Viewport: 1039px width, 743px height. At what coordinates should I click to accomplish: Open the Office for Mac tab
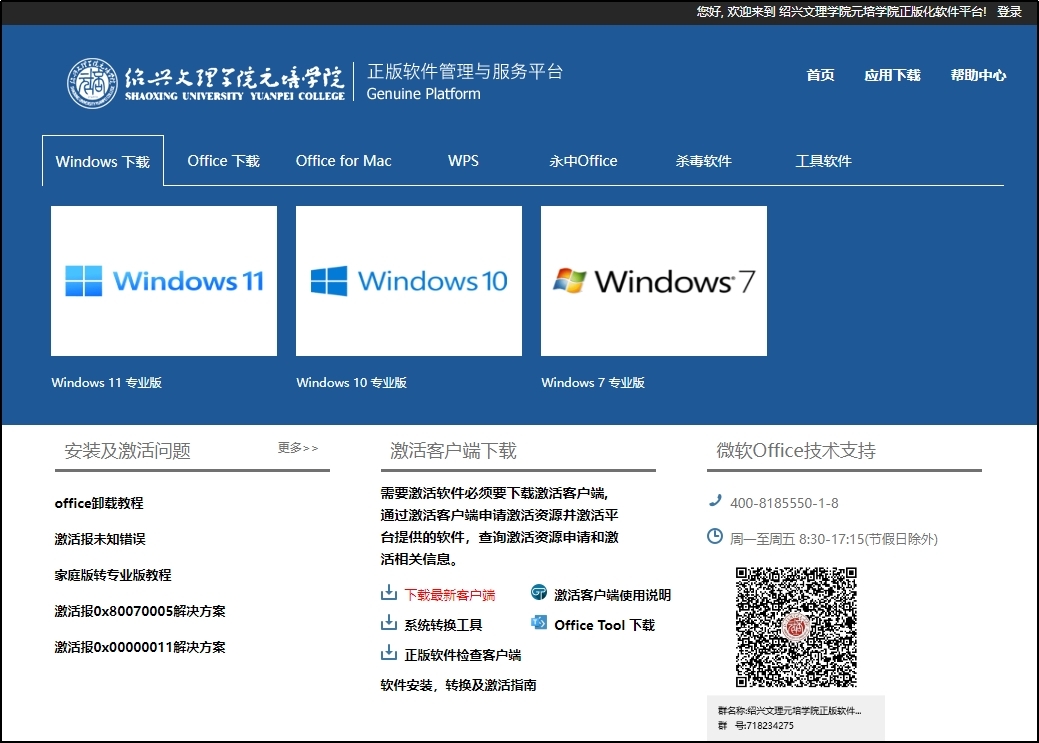pos(343,161)
